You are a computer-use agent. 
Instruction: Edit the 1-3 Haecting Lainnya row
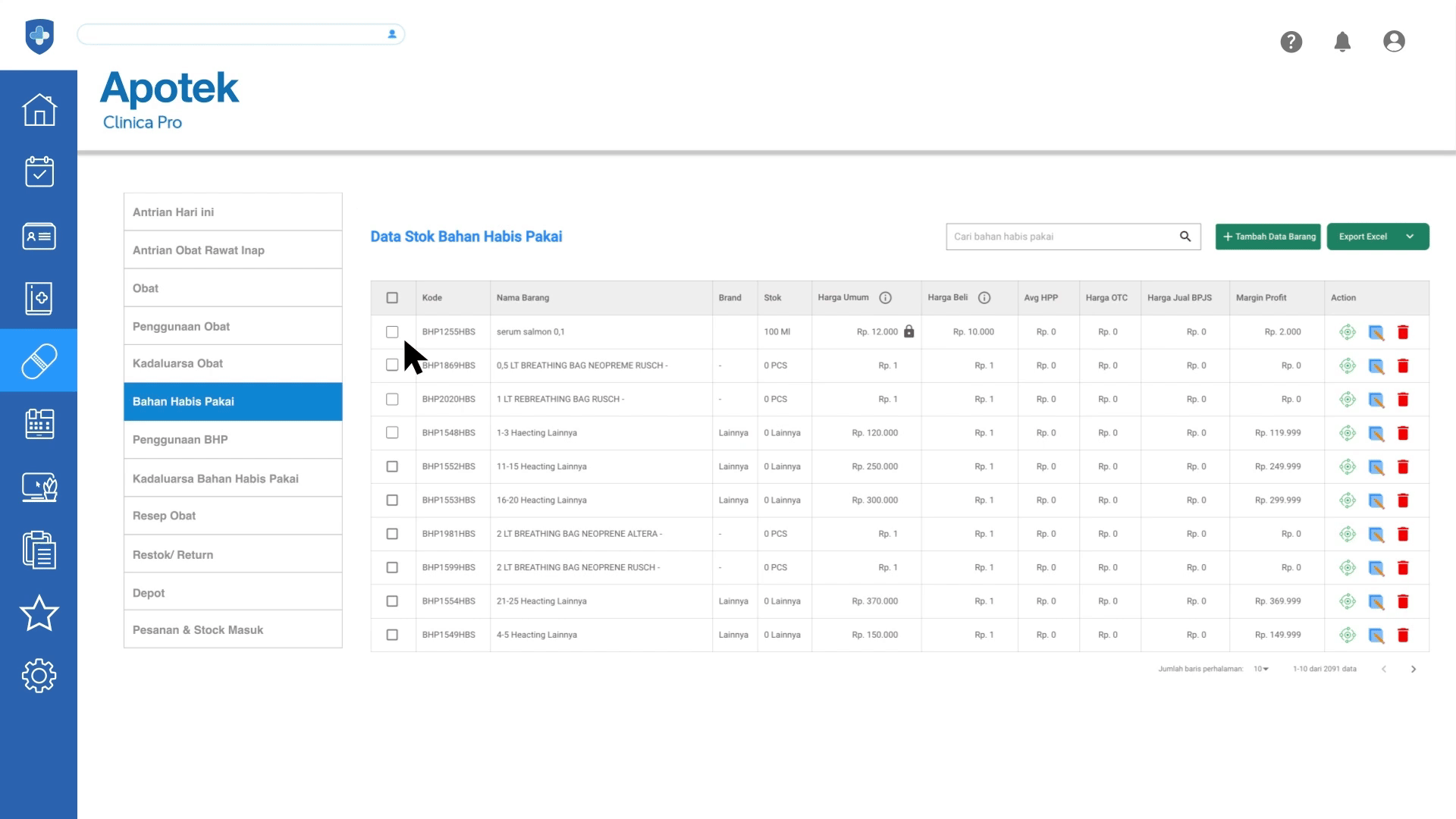click(x=1376, y=433)
